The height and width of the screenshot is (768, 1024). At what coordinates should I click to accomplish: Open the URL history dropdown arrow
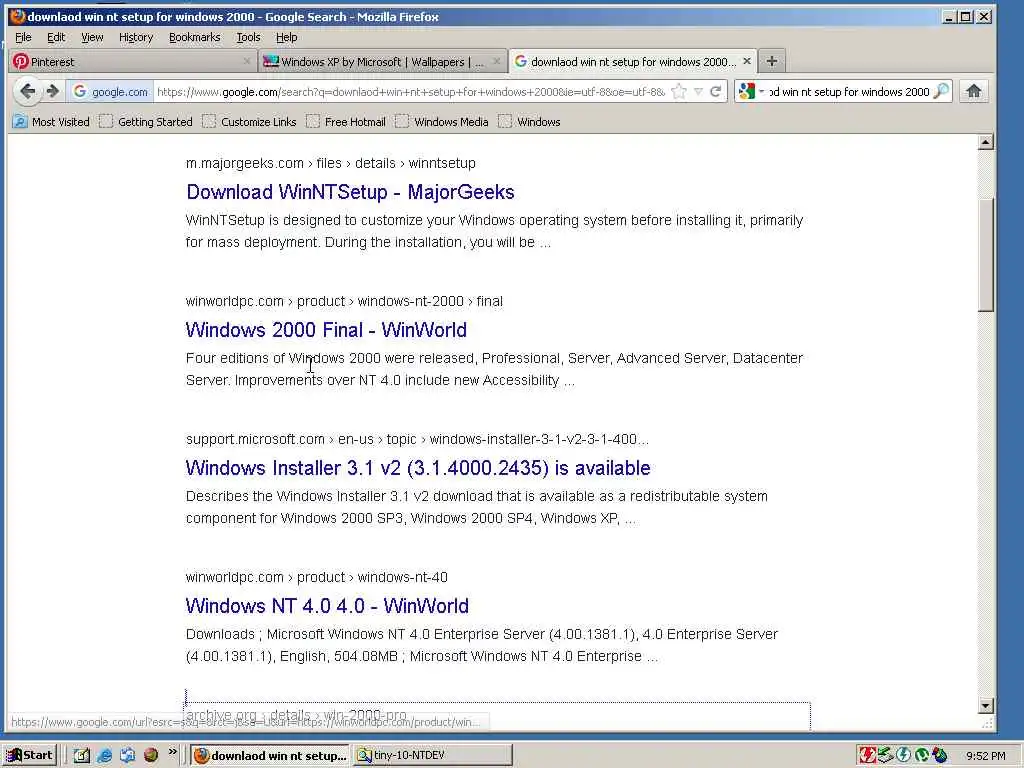tap(698, 91)
